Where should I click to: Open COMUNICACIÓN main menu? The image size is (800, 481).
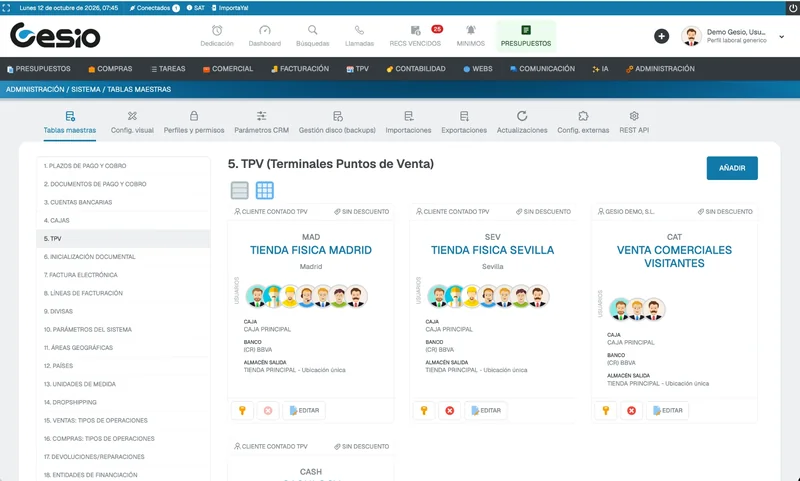[542, 69]
